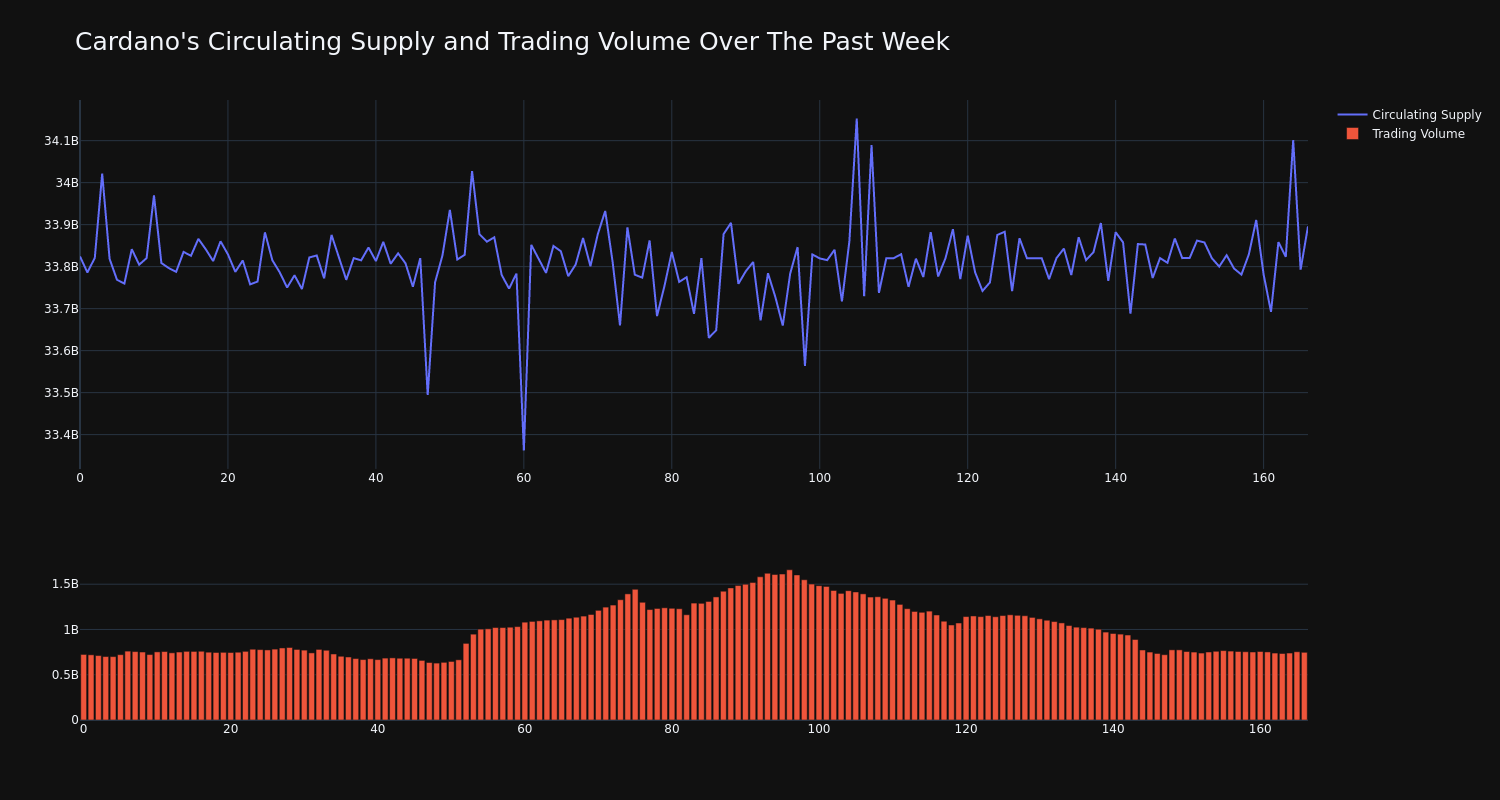Click the 33.4B y-axis label
Image resolution: width=1500 pixels, height=800 pixels.
(61, 435)
